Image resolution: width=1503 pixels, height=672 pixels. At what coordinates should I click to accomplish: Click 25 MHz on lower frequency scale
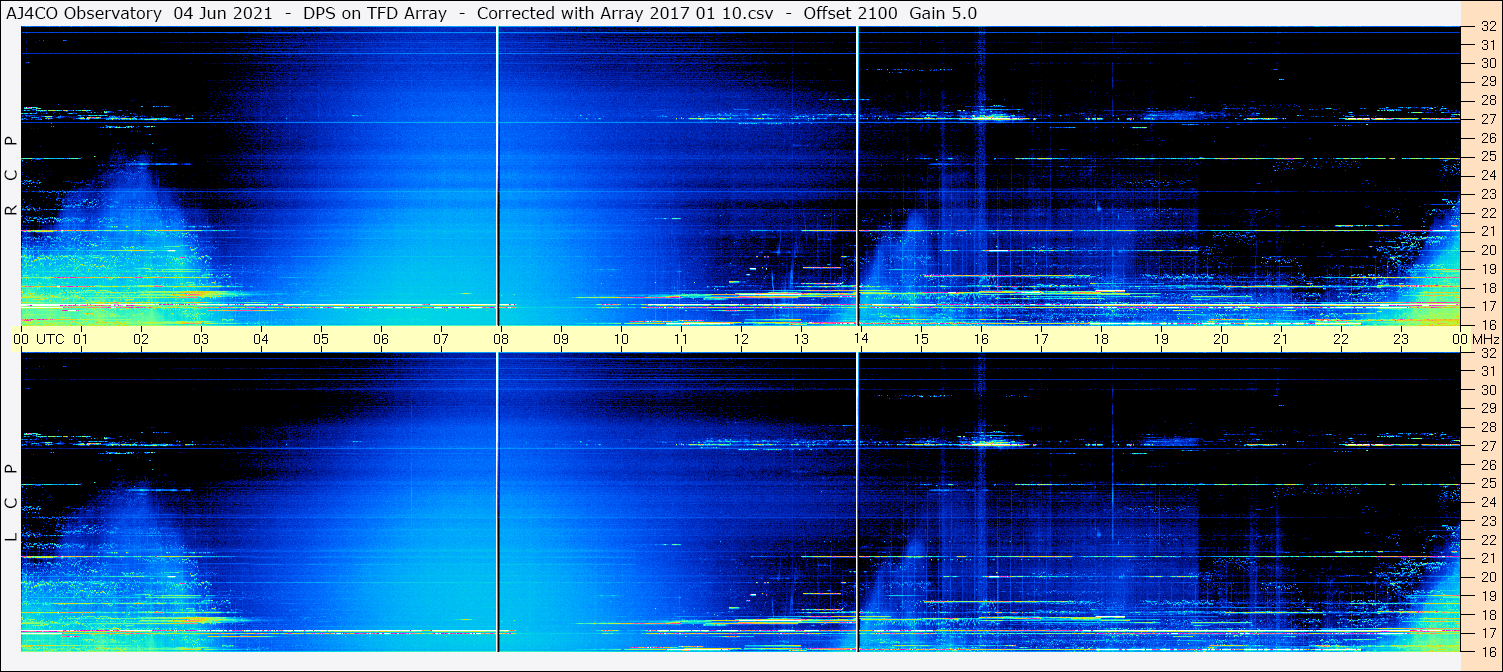pos(1487,484)
